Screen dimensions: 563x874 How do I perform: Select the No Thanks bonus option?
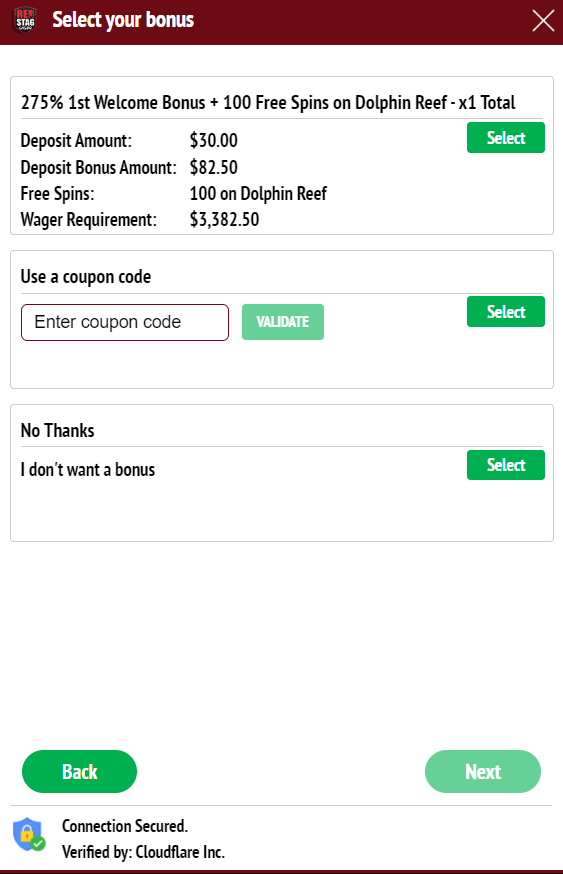tap(506, 465)
